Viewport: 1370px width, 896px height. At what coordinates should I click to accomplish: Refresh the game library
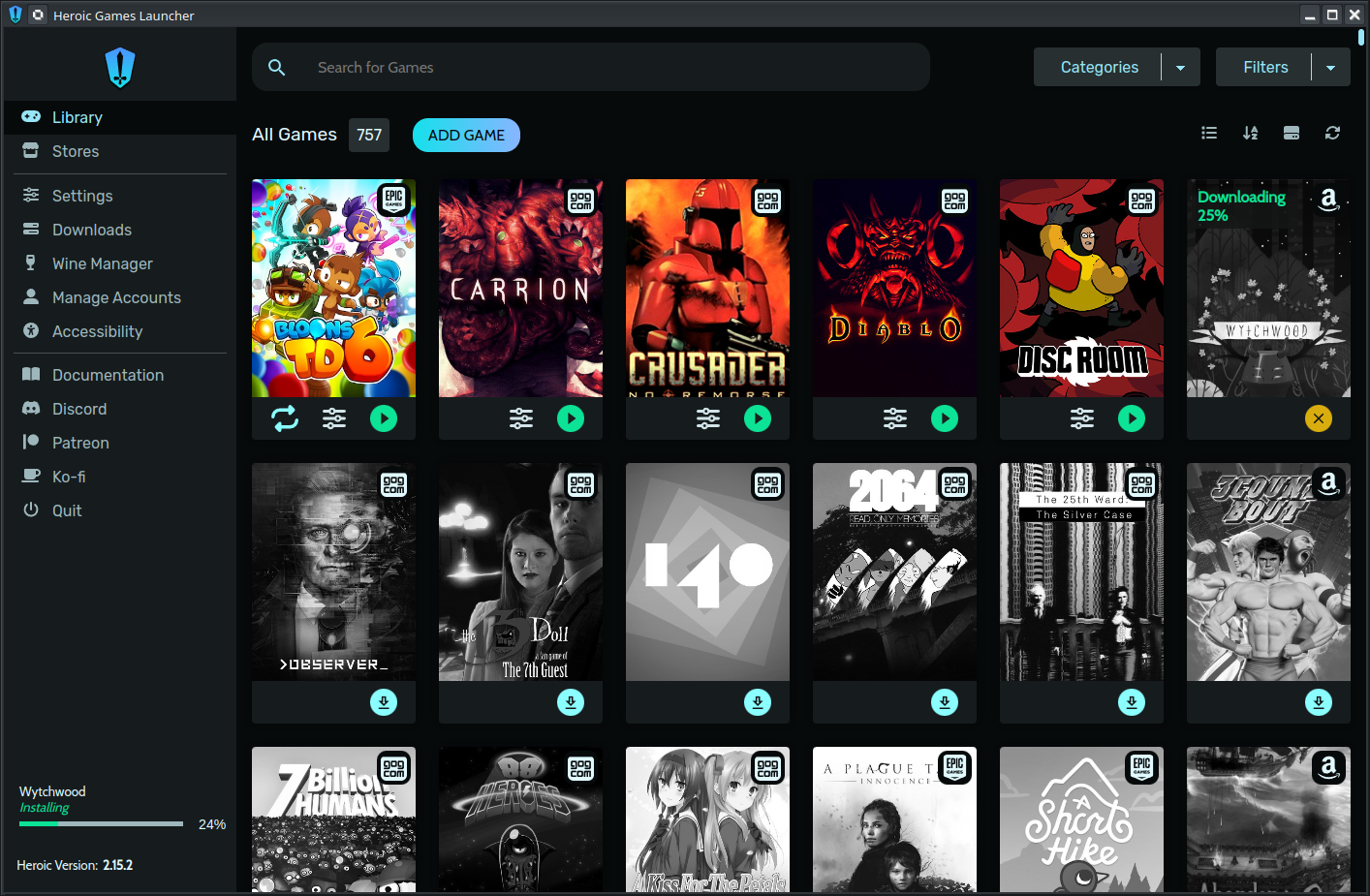click(1332, 133)
